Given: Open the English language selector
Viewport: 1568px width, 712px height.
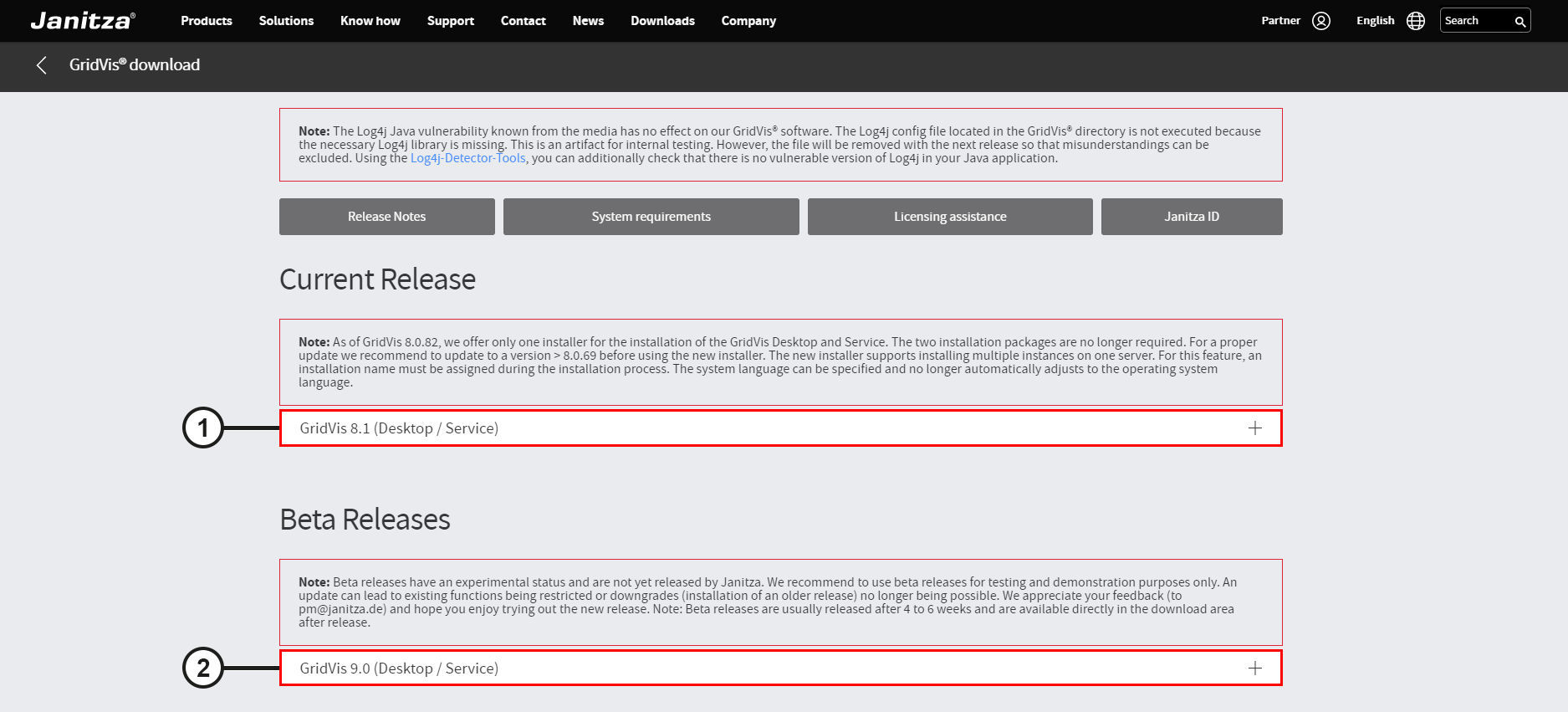Looking at the screenshot, I should (x=1376, y=21).
